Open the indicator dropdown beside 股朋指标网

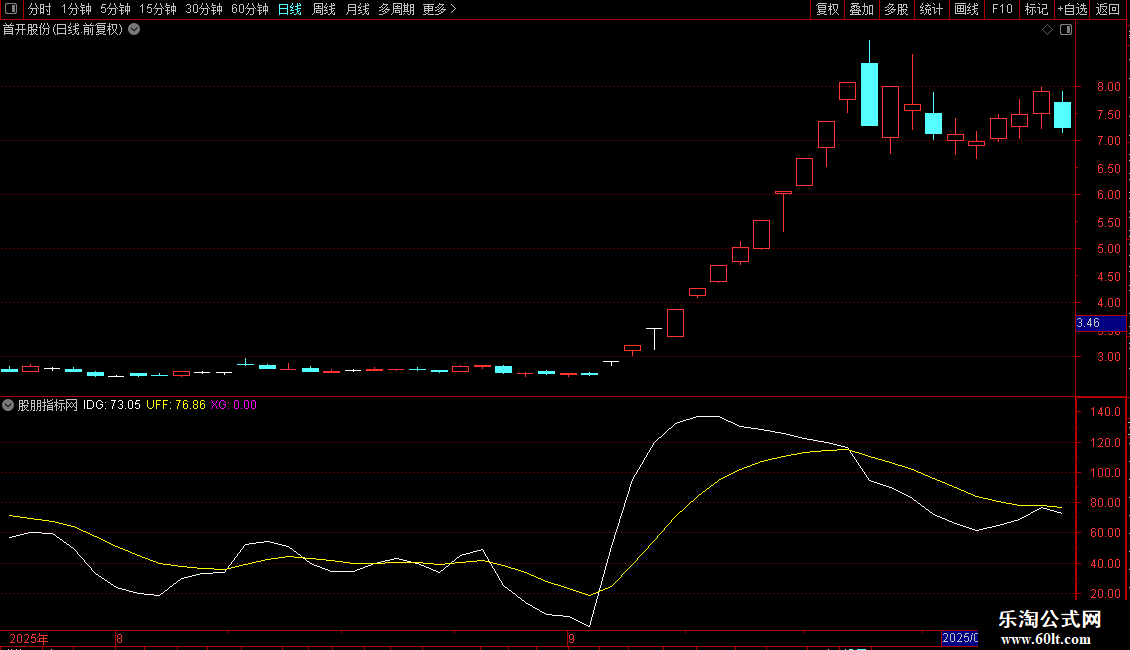coord(8,405)
